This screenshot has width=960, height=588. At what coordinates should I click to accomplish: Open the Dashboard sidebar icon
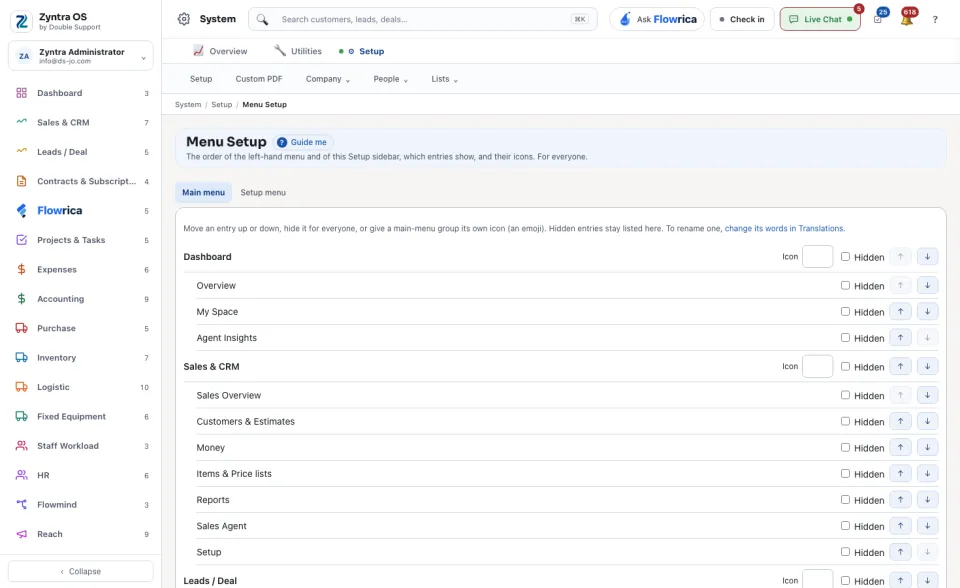(x=21, y=93)
